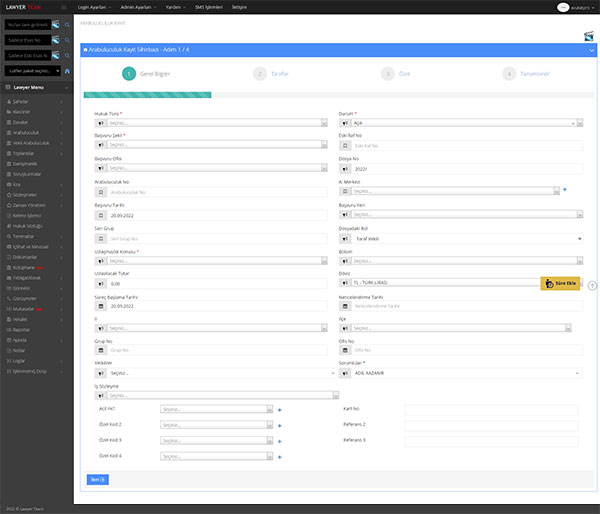Open the Durum dropdown showing Açık

467,123
